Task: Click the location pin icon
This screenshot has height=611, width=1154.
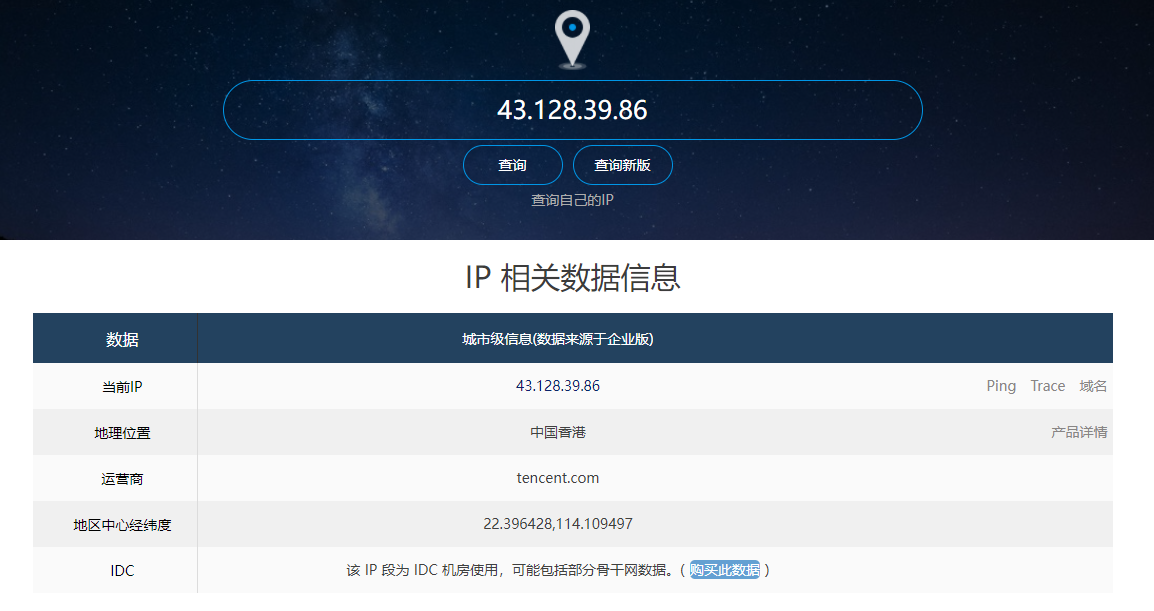Action: click(x=572, y=38)
